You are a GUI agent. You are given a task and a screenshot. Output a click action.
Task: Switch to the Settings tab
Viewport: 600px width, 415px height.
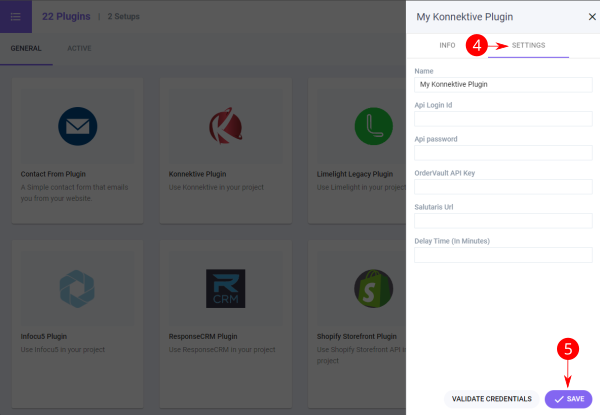click(x=528, y=46)
